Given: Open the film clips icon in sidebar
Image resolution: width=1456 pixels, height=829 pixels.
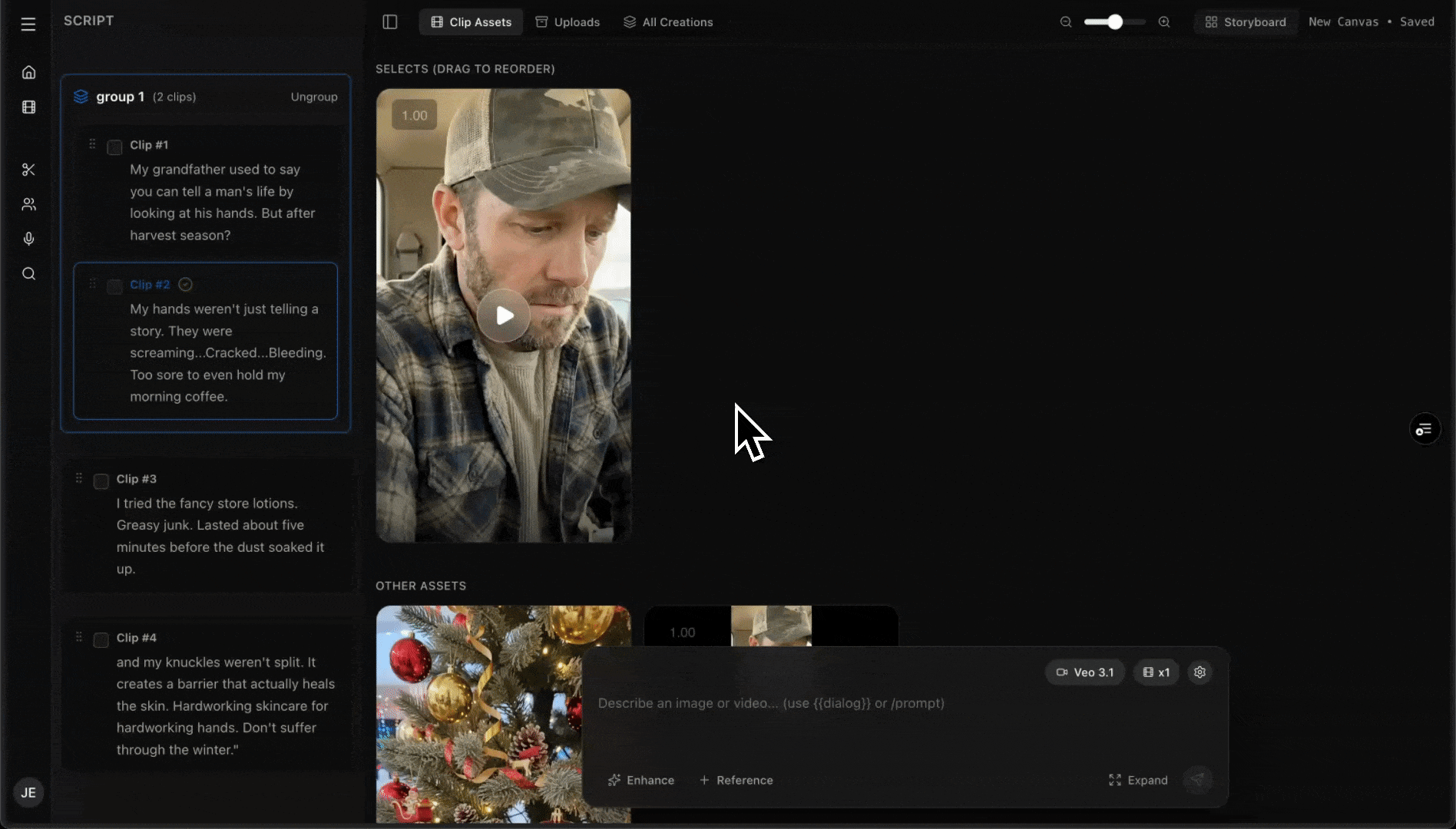Looking at the screenshot, I should tap(28, 107).
